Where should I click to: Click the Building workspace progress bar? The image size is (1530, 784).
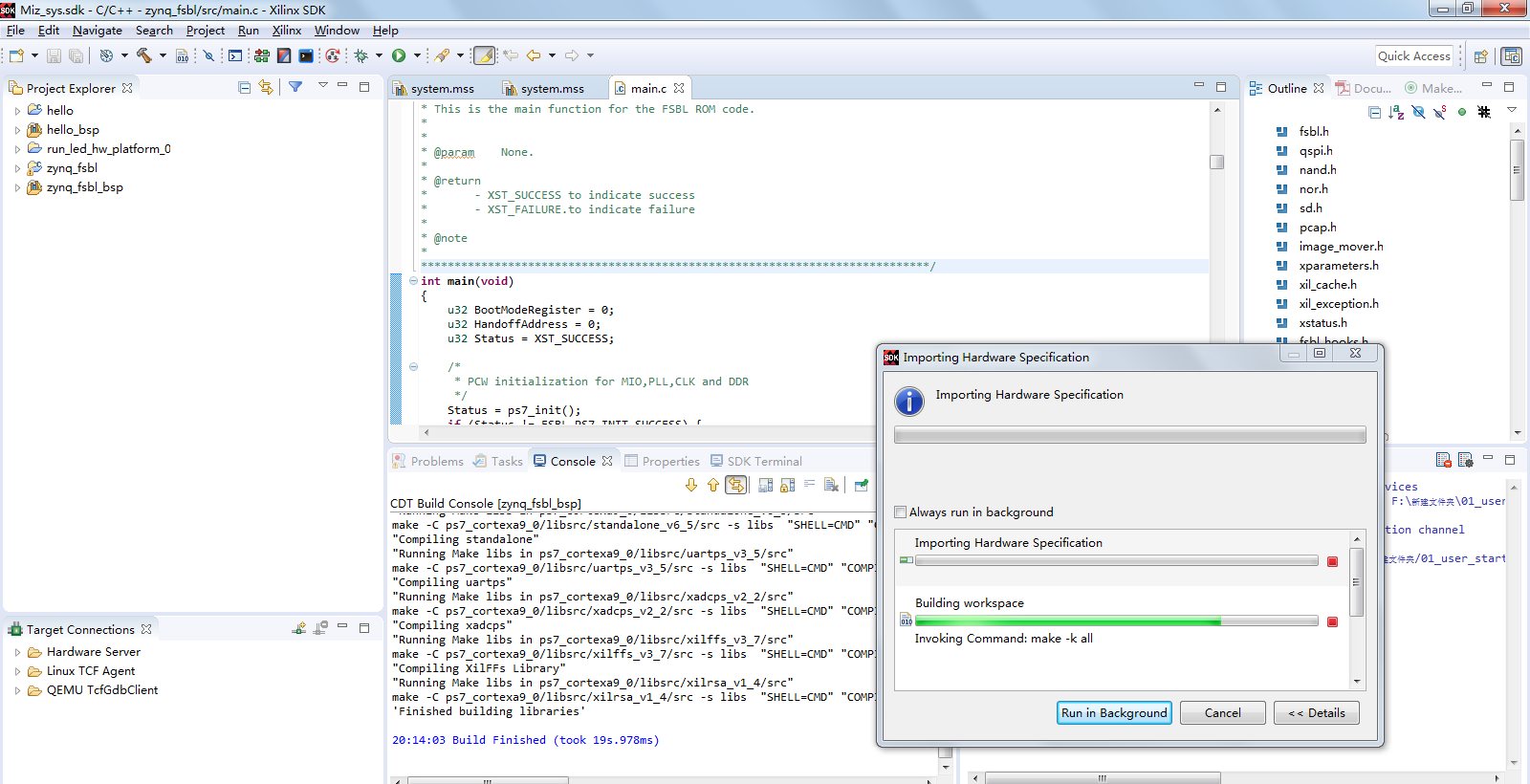pyautogui.click(x=1116, y=621)
